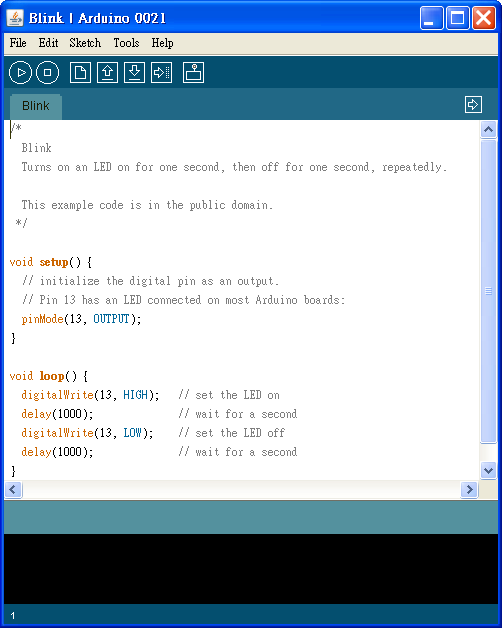The image size is (502, 628).
Task: Save sketch using down-arrow icon
Action: (x=134, y=72)
